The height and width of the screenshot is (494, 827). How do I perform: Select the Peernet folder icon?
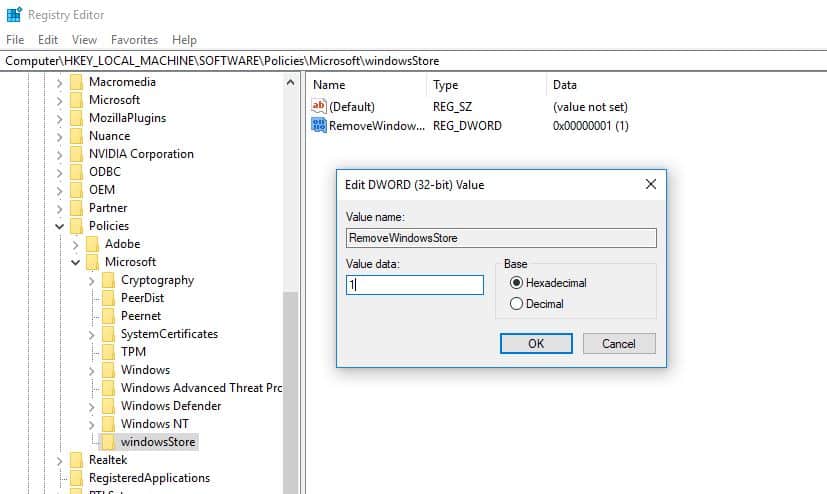tap(109, 315)
